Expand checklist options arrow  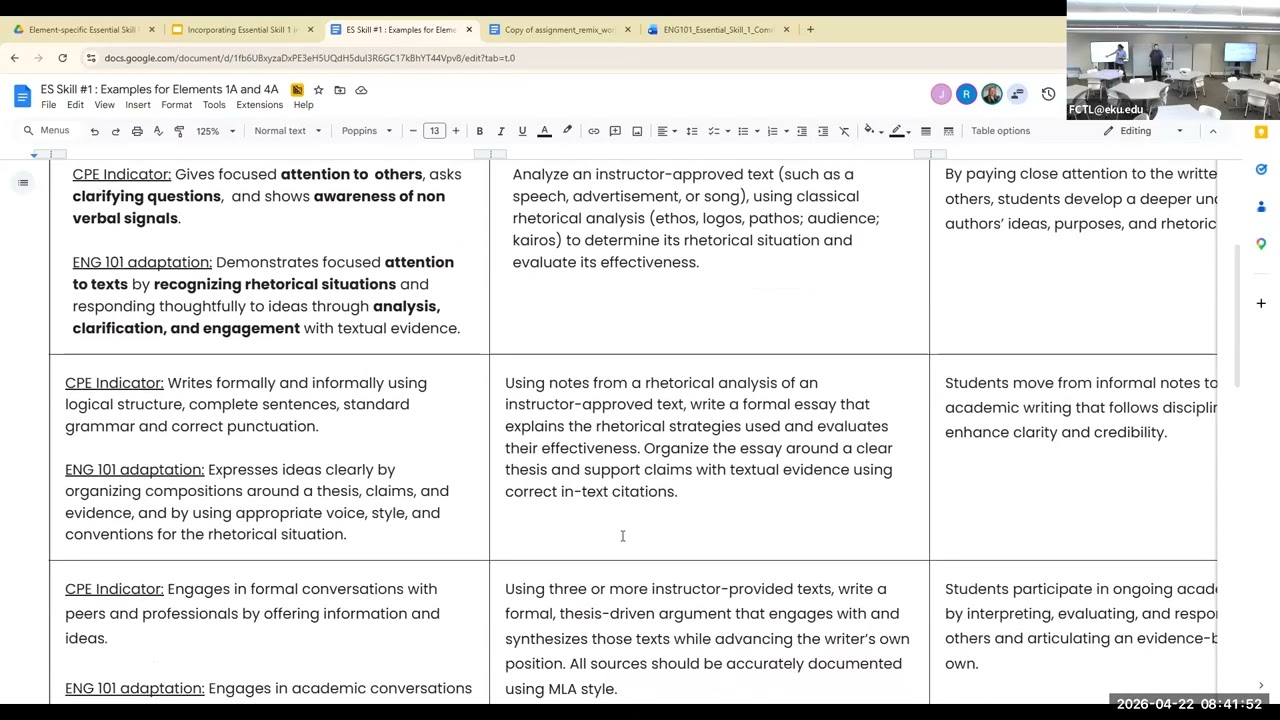[x=728, y=131]
